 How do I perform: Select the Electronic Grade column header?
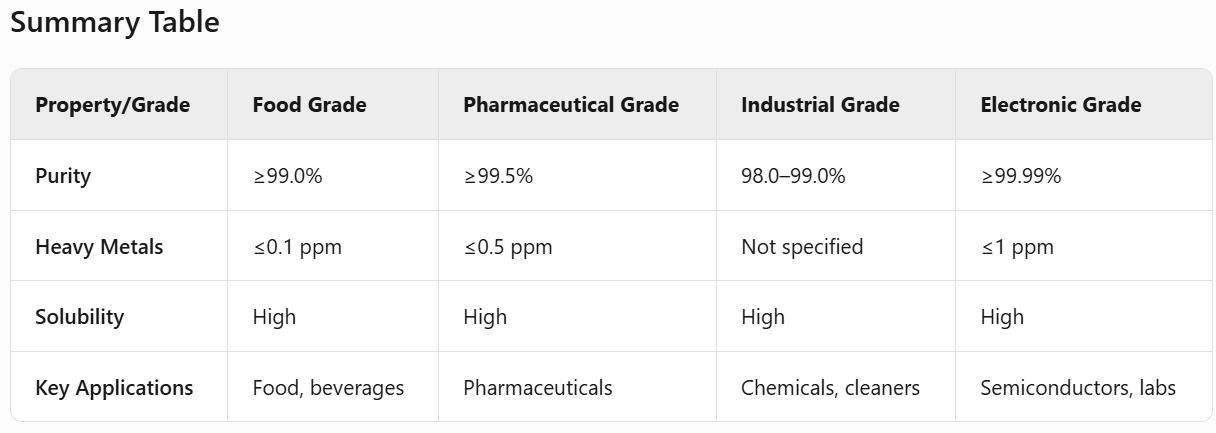pos(1061,105)
